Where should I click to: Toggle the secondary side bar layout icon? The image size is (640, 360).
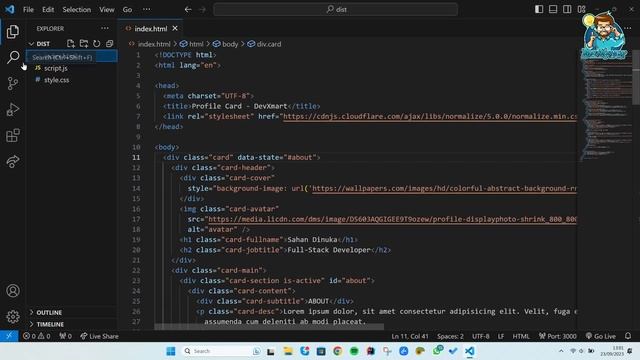pos(567,9)
